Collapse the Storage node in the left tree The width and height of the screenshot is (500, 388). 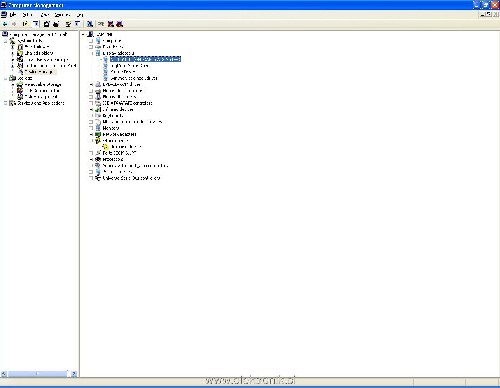point(6,78)
